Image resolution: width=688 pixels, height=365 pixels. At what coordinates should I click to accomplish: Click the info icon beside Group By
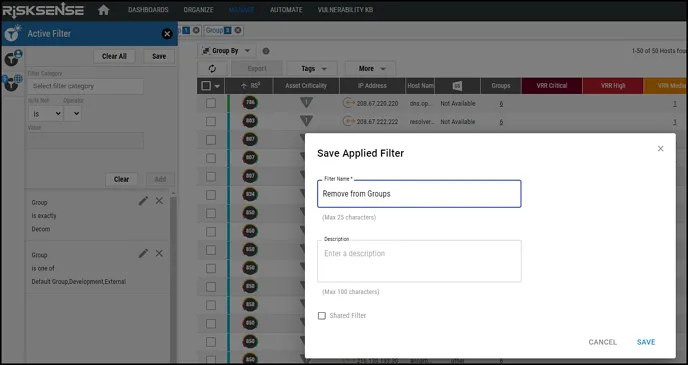tap(266, 51)
